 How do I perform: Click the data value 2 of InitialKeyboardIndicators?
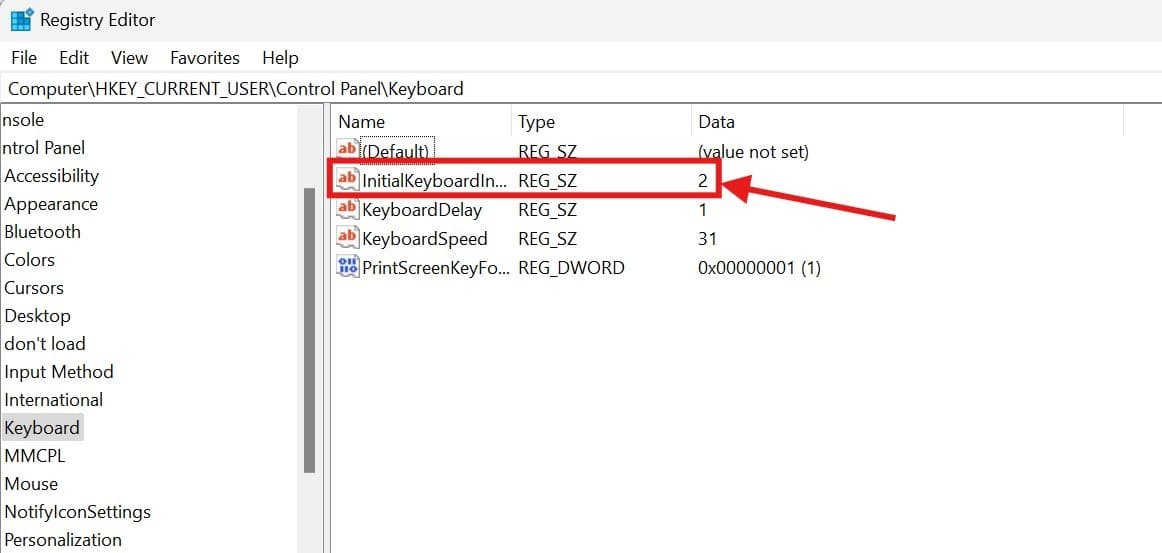(703, 179)
